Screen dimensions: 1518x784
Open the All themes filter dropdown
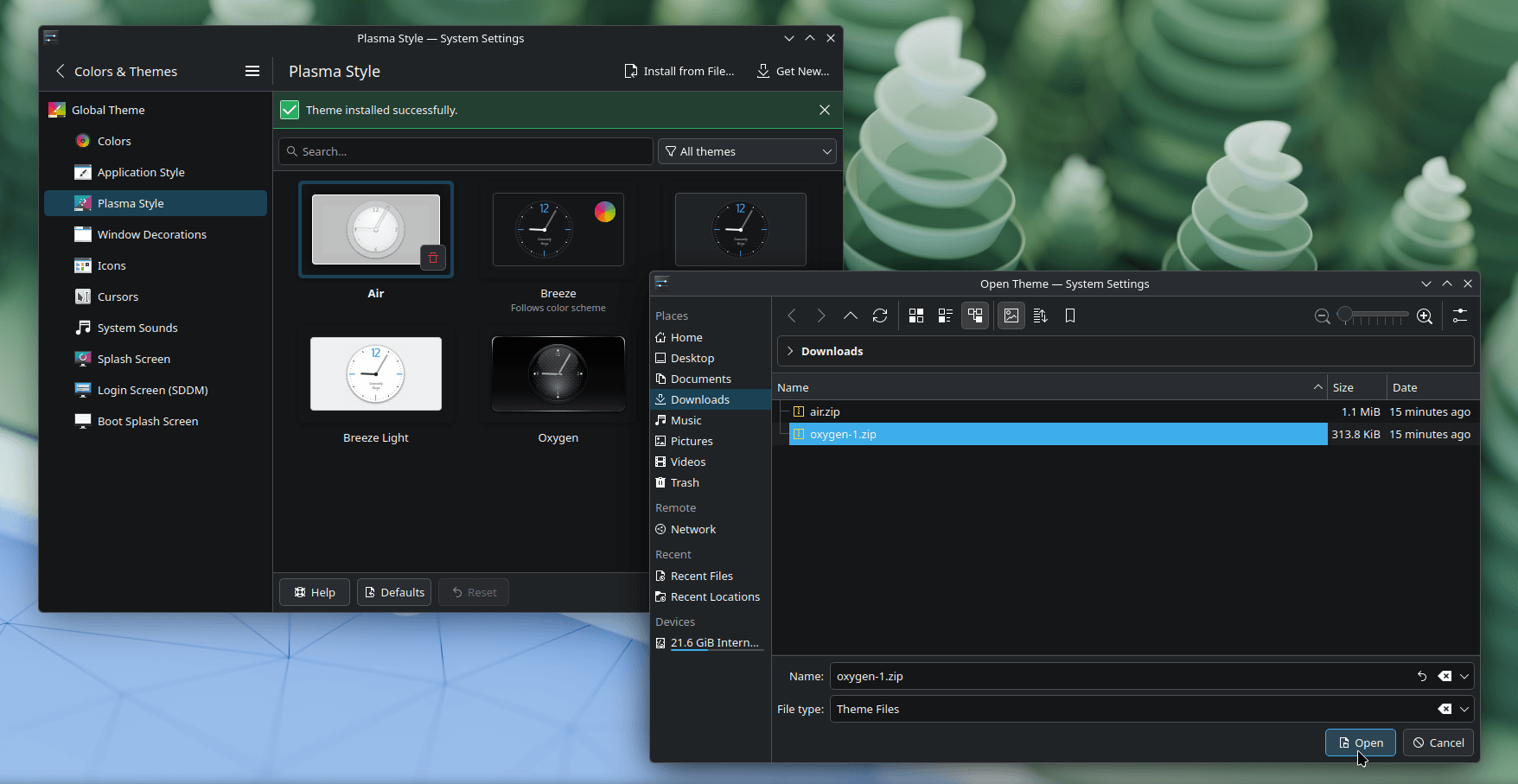(746, 151)
